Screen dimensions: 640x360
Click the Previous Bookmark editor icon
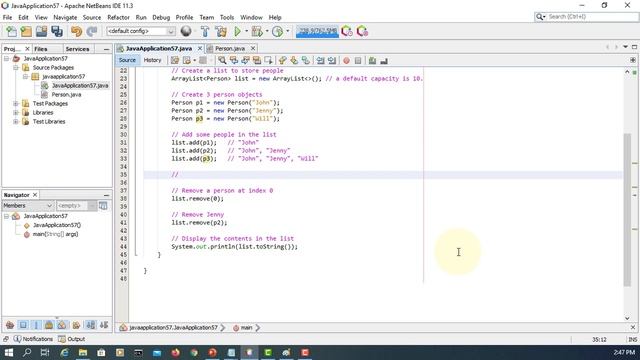[282, 60]
